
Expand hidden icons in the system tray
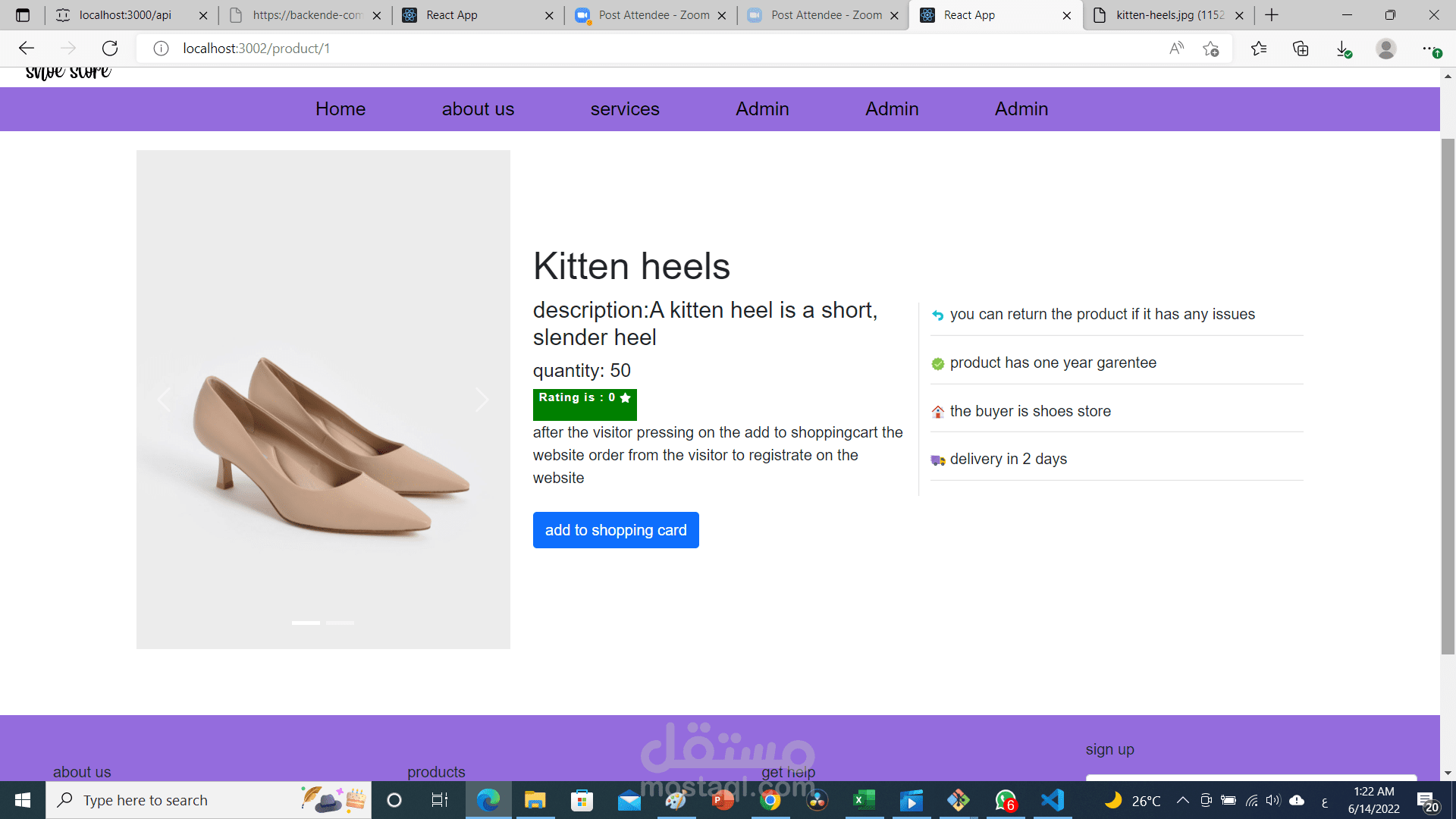1183,800
